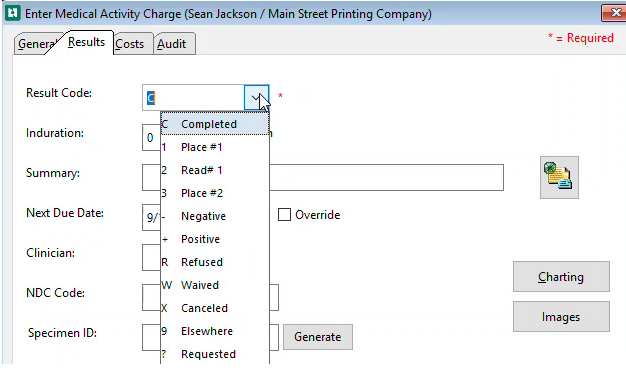This screenshot has width=626, height=368.
Task: Switch to the General tab
Action: pos(36,44)
